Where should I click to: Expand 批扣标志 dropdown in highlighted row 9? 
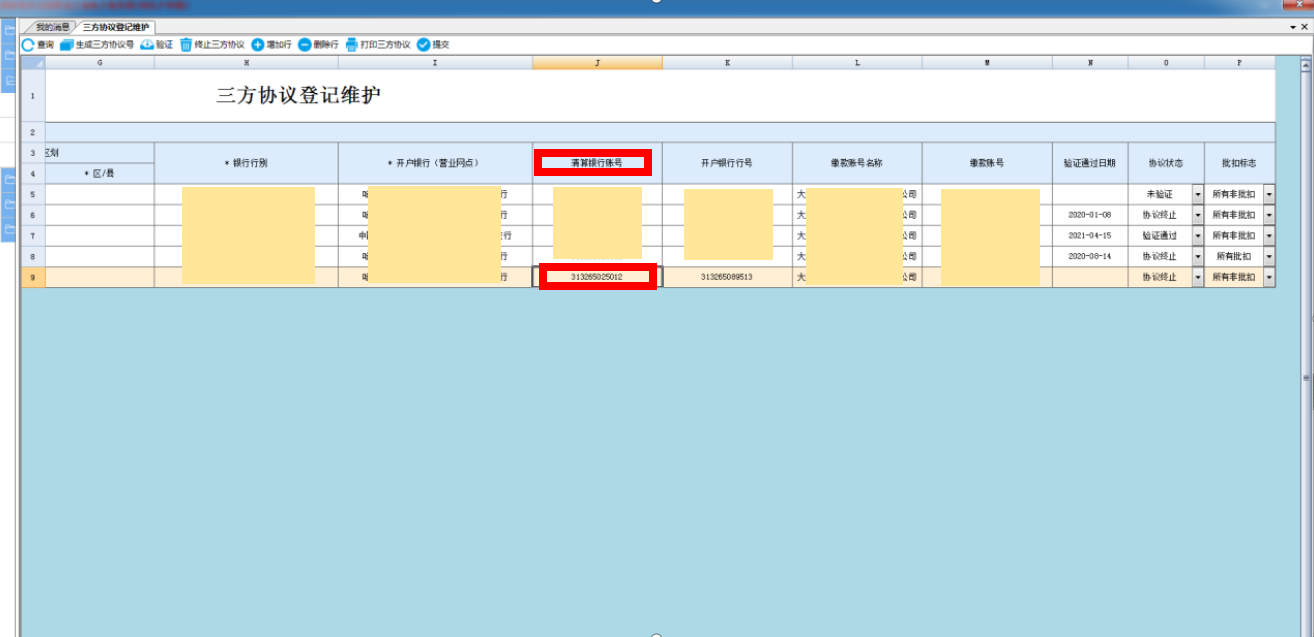click(1269, 277)
